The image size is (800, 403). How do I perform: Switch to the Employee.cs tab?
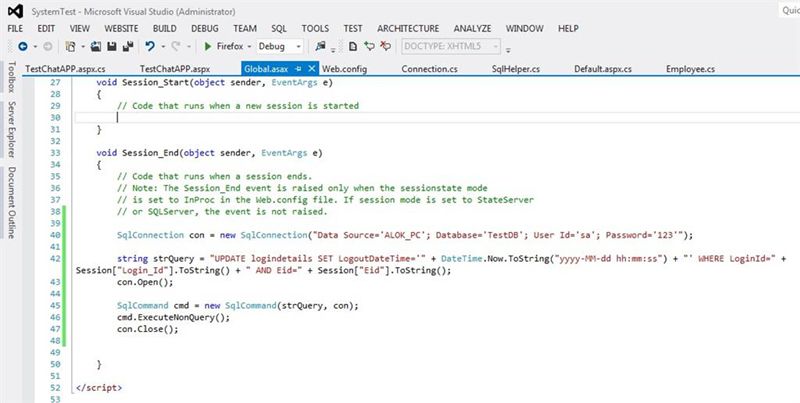click(x=690, y=69)
